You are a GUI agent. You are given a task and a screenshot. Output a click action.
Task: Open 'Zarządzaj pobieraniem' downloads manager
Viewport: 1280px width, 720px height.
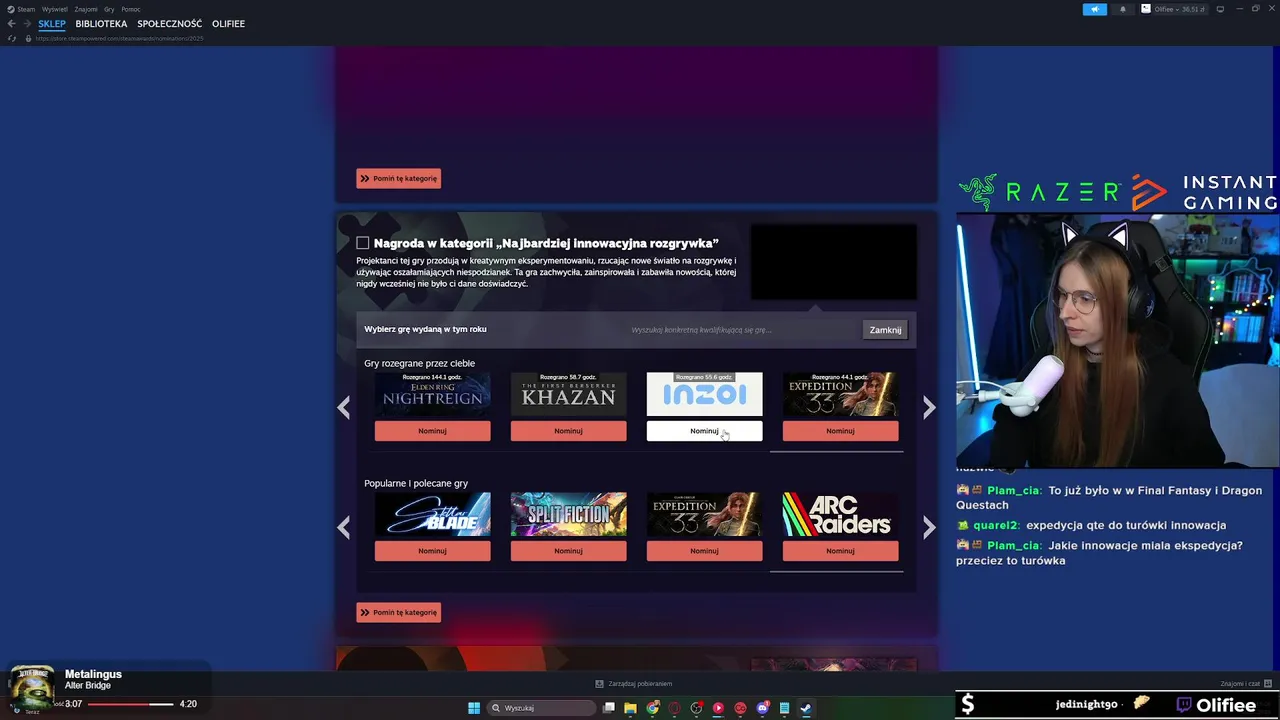(x=634, y=684)
